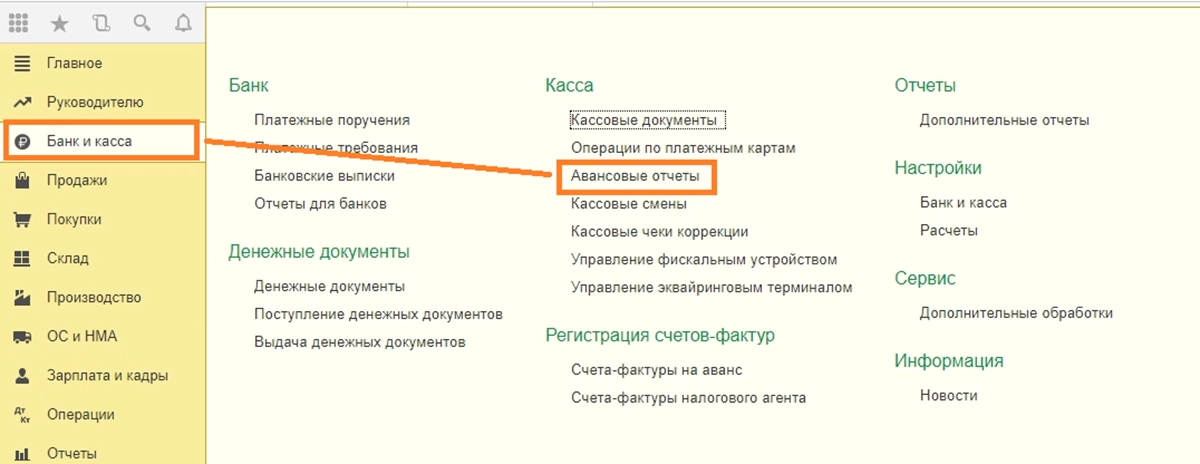Viewport: 1200px width, 464px height.
Task: Click the Информация group heading
Action: click(949, 361)
